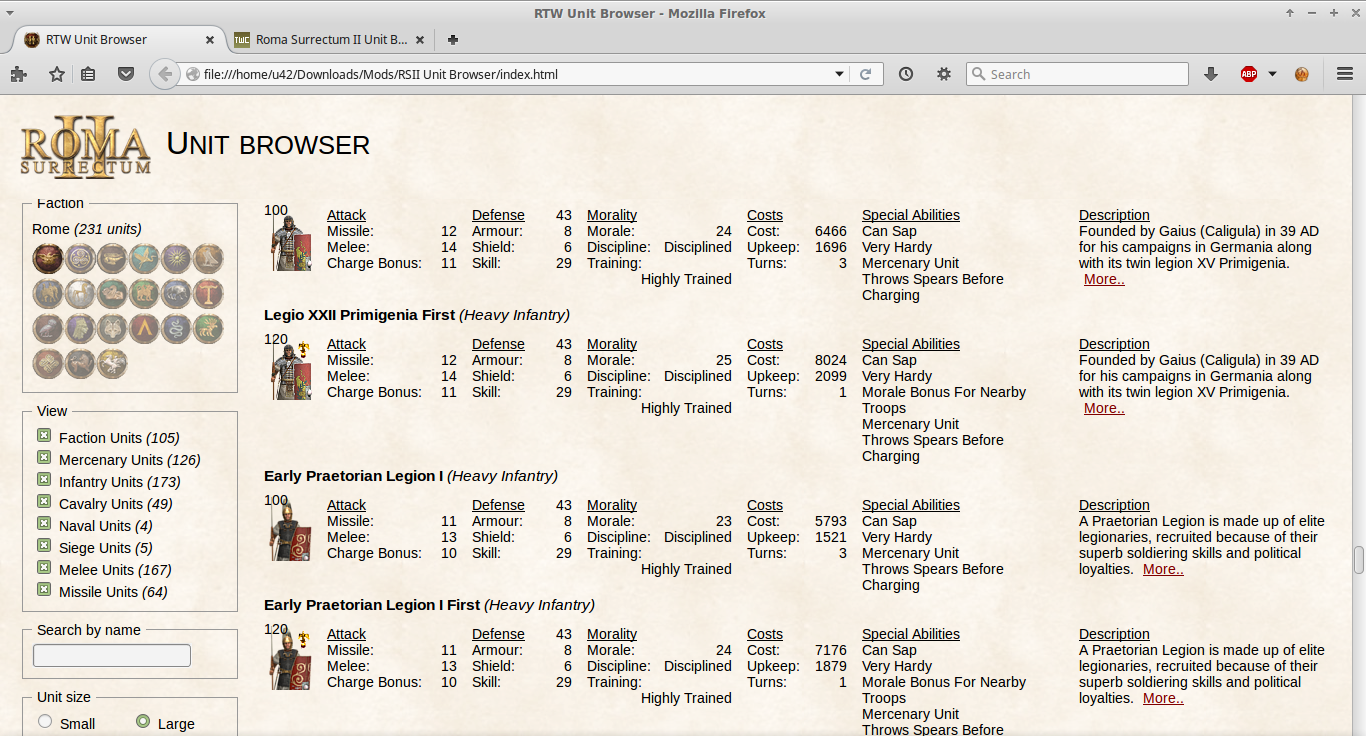
Task: Open More link for Early Praetorian Legion I First
Action: click(1163, 698)
